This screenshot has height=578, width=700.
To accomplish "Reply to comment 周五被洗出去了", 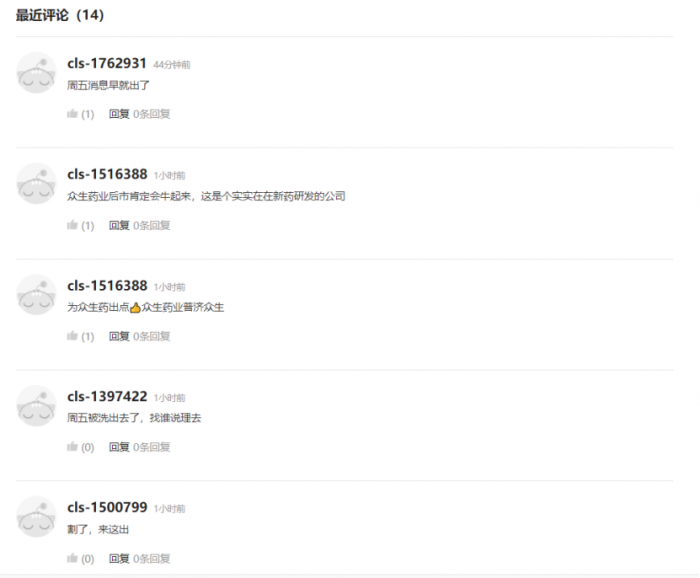I will point(119,447).
